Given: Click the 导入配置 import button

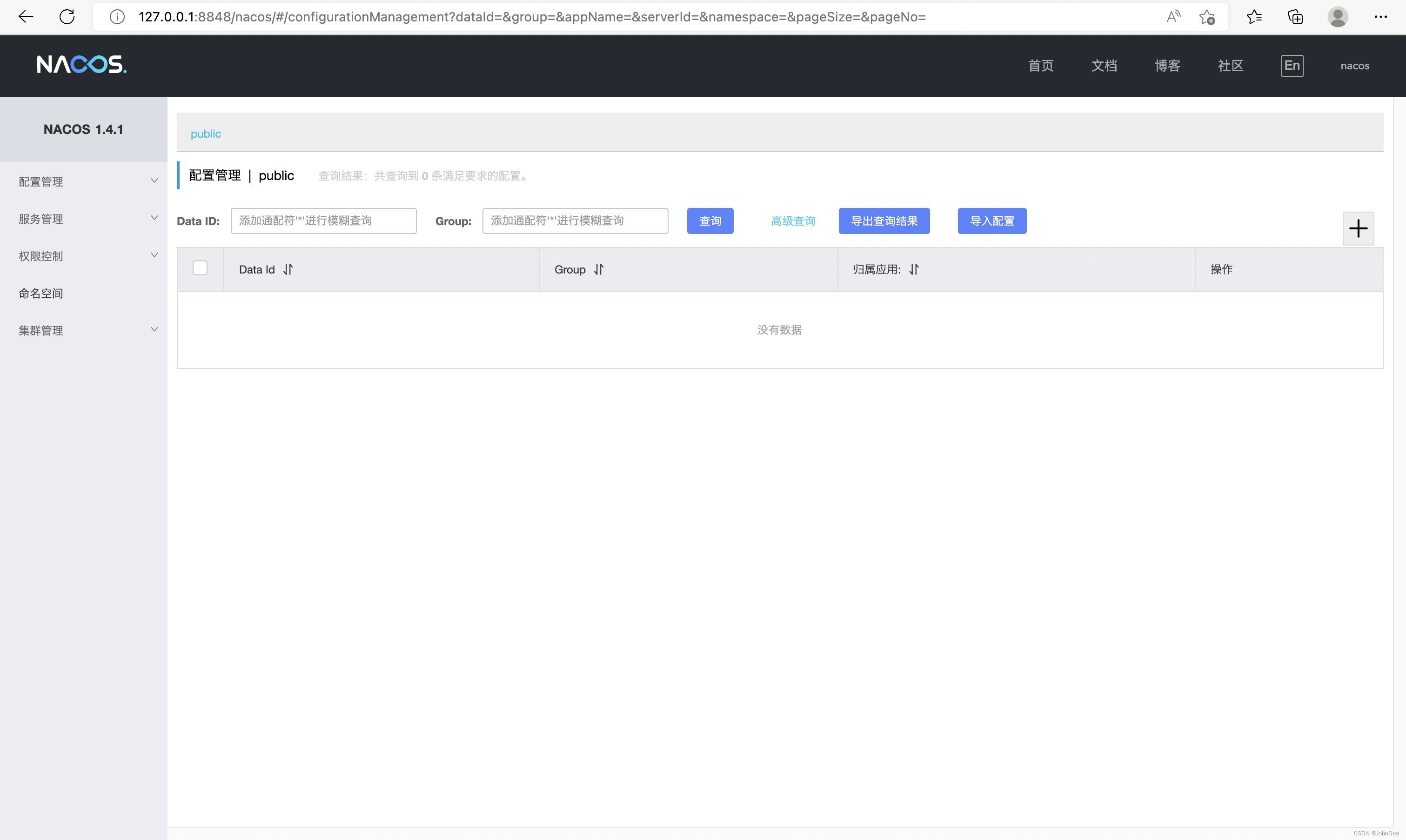Looking at the screenshot, I should (991, 221).
